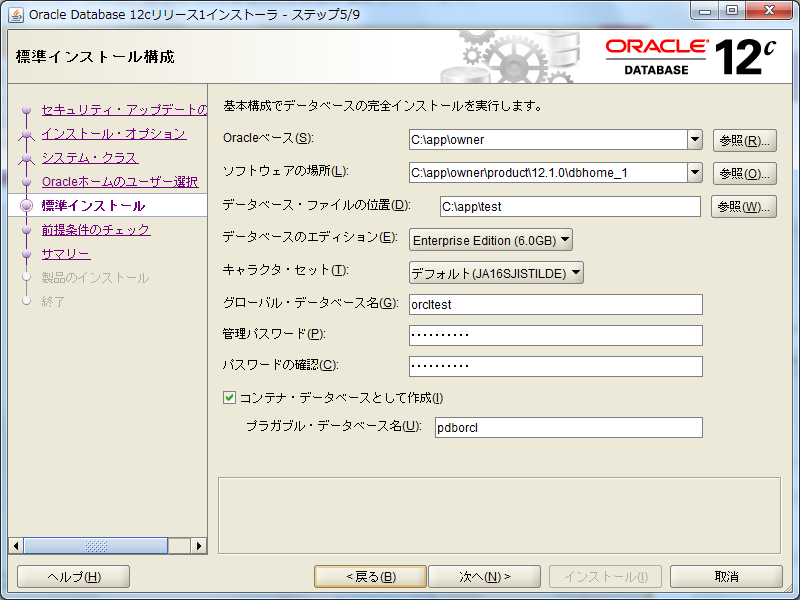Go to サマリー step link
Viewport: 800px width, 600px height.
(66, 254)
